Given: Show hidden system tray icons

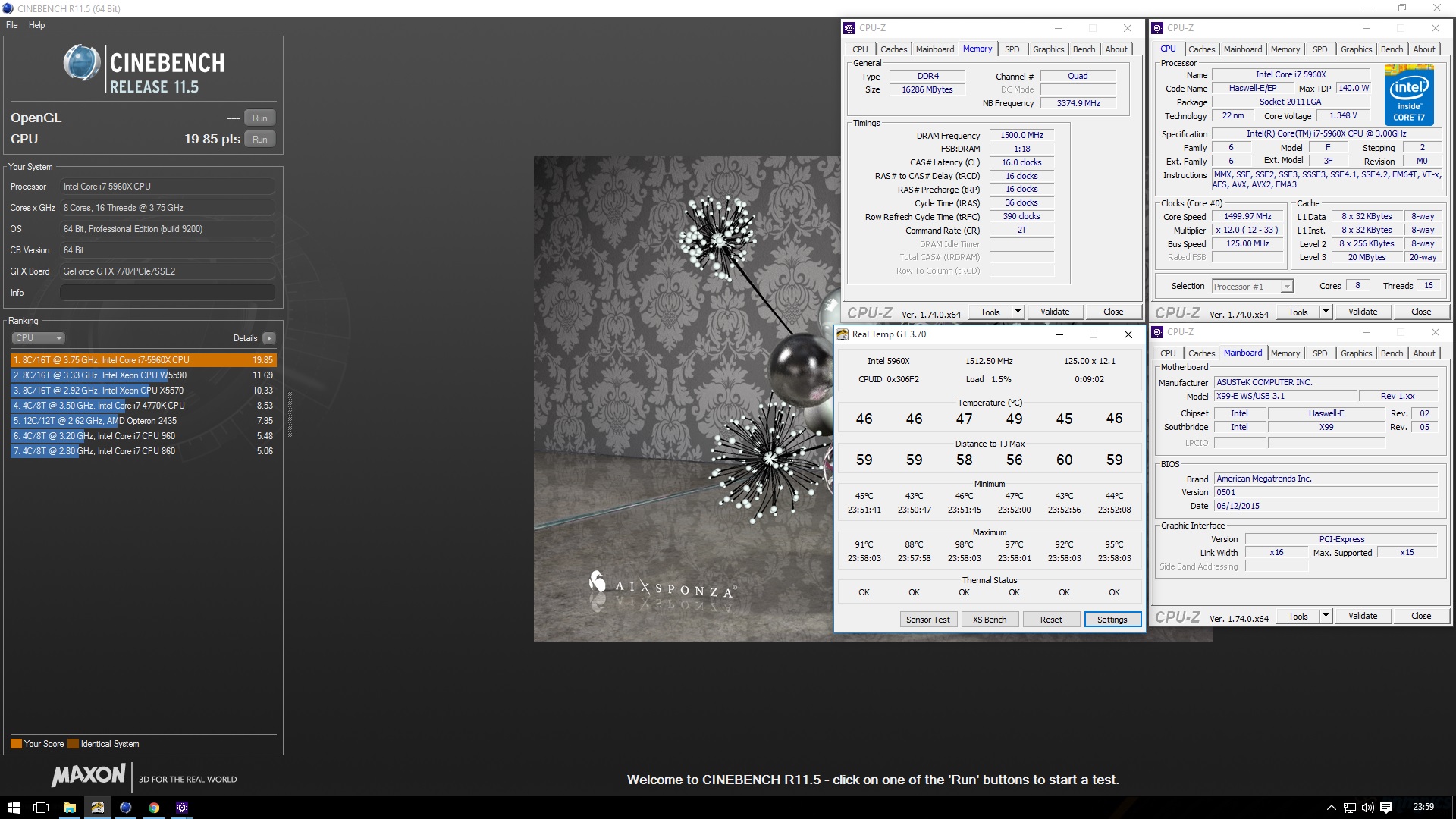Looking at the screenshot, I should tap(1331, 808).
